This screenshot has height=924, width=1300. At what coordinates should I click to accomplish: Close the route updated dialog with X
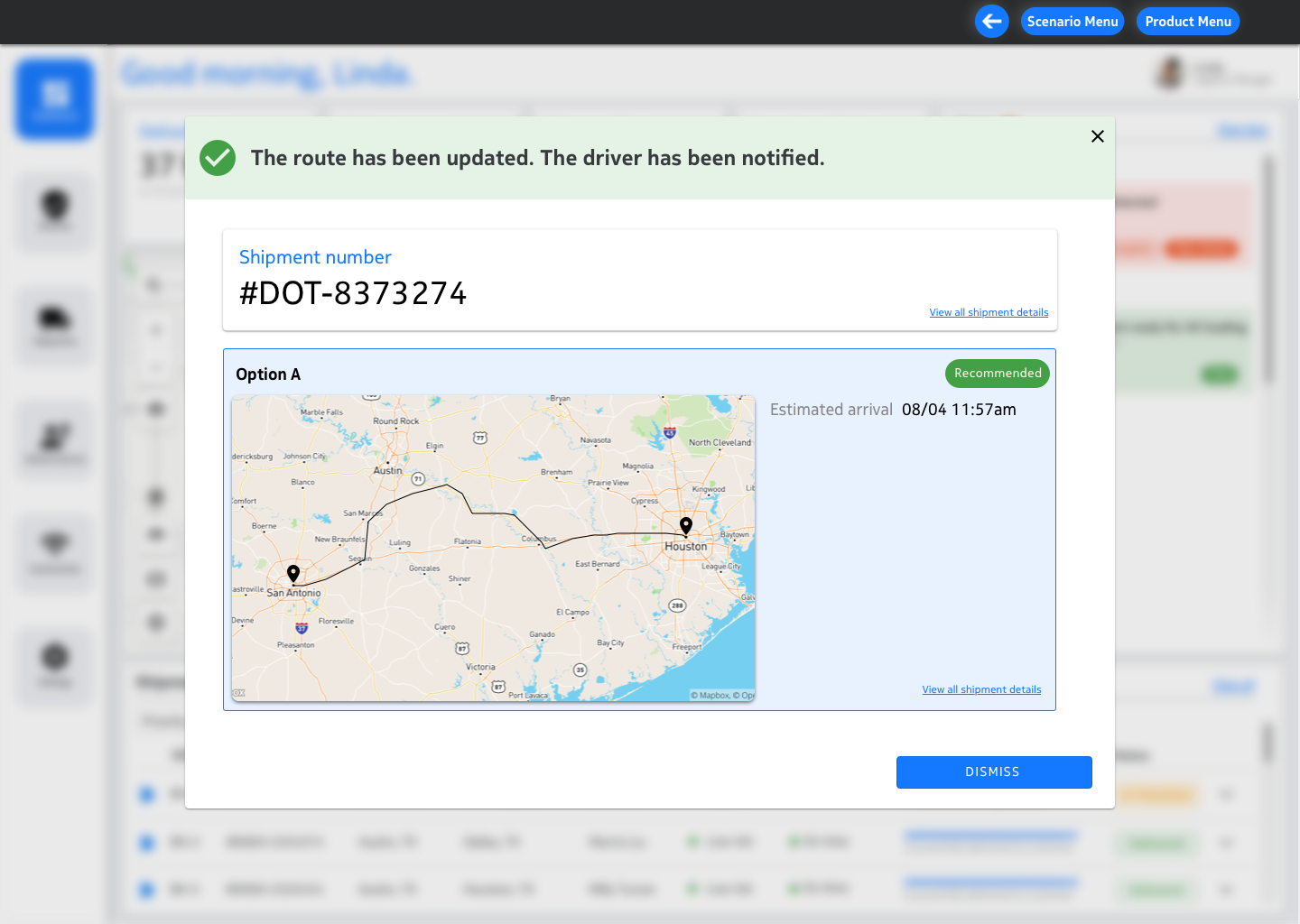1098,136
